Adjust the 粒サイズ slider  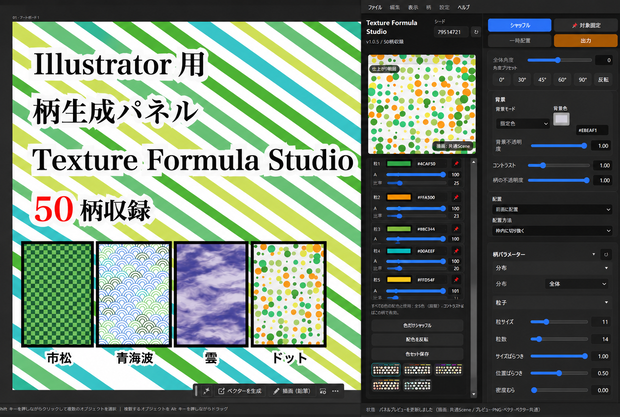pos(559,322)
